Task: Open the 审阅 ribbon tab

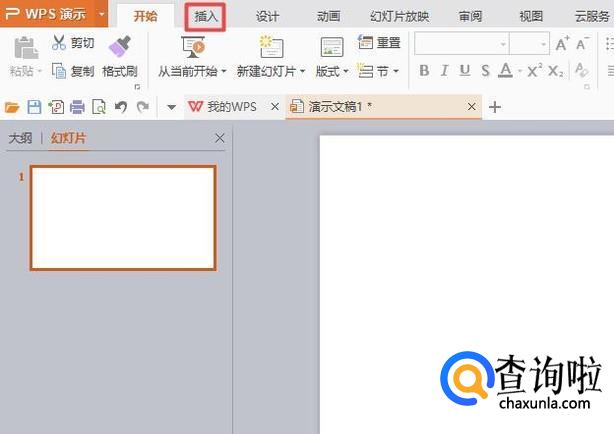Action: (x=470, y=16)
